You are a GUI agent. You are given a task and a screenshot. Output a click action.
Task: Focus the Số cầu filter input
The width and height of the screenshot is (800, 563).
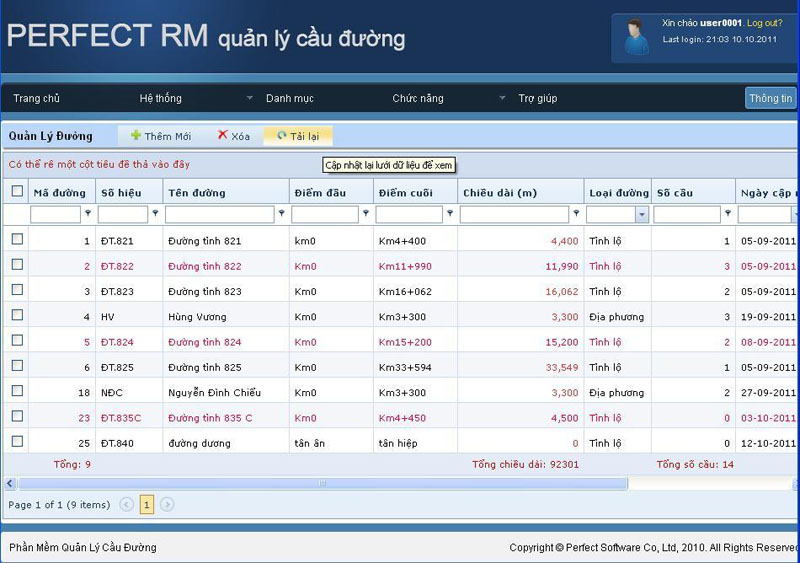click(x=687, y=214)
